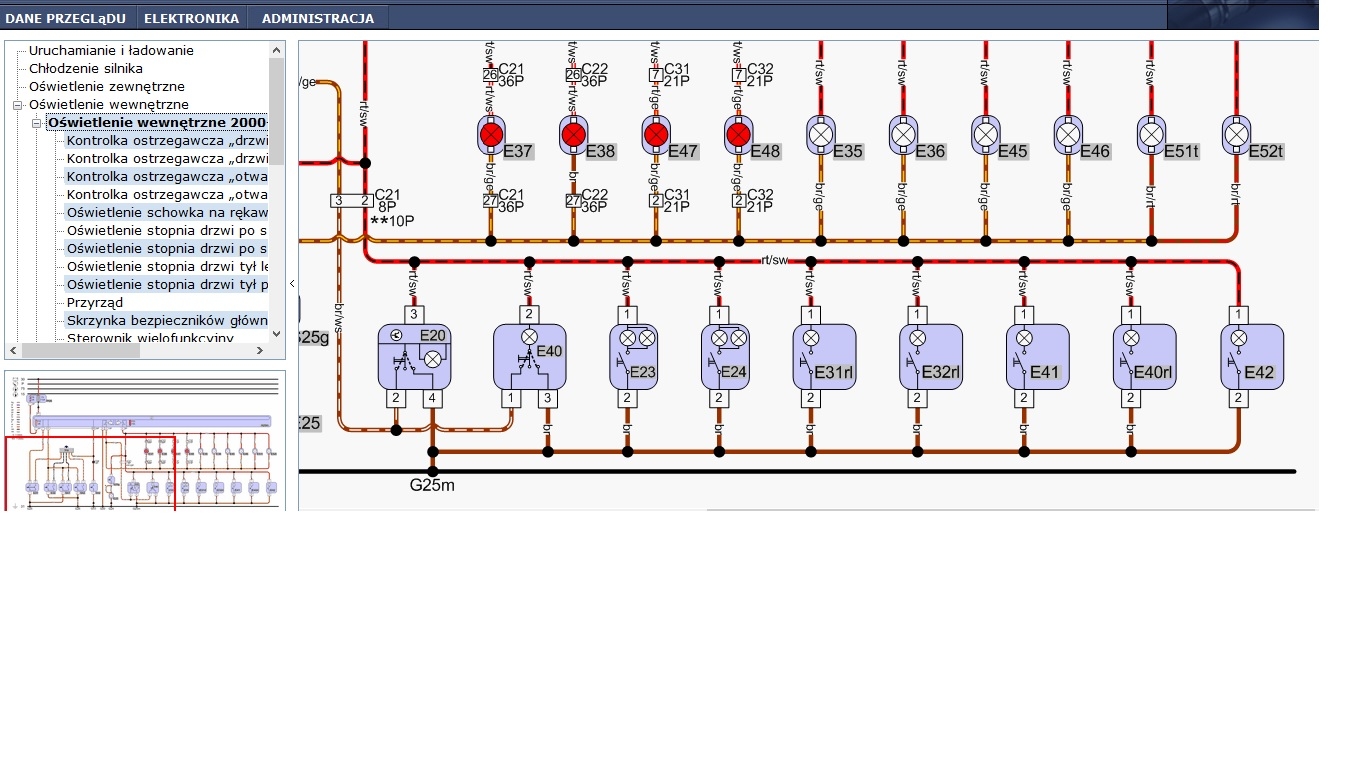Click the G25g label at diagram edge

[314, 338]
